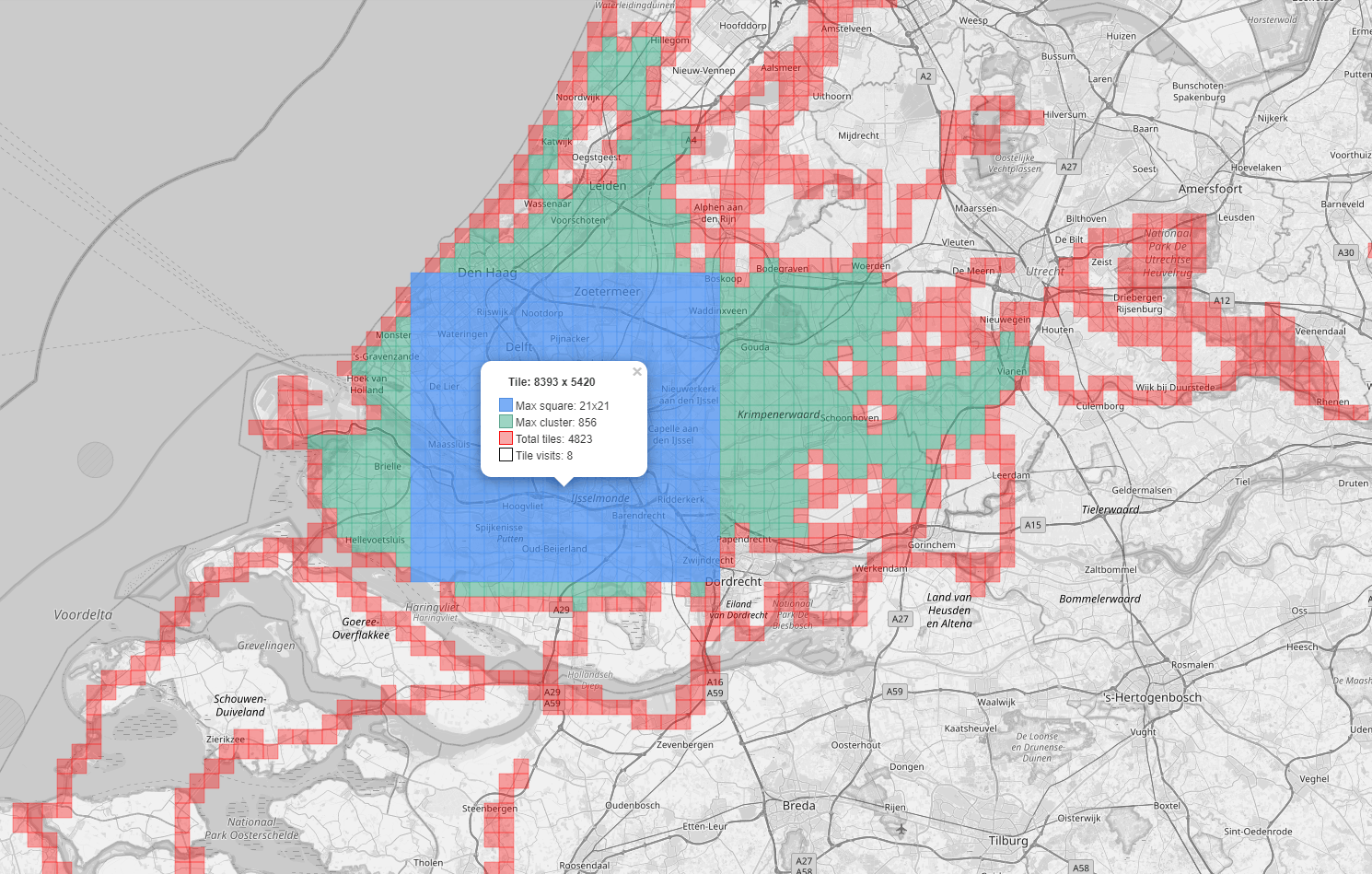Click the Hoofddorp town label

coord(743,26)
